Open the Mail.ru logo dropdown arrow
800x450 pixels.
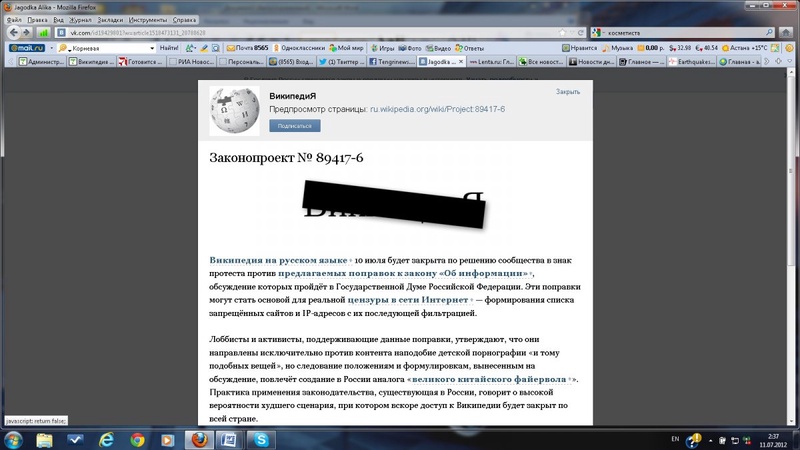(x=51, y=48)
